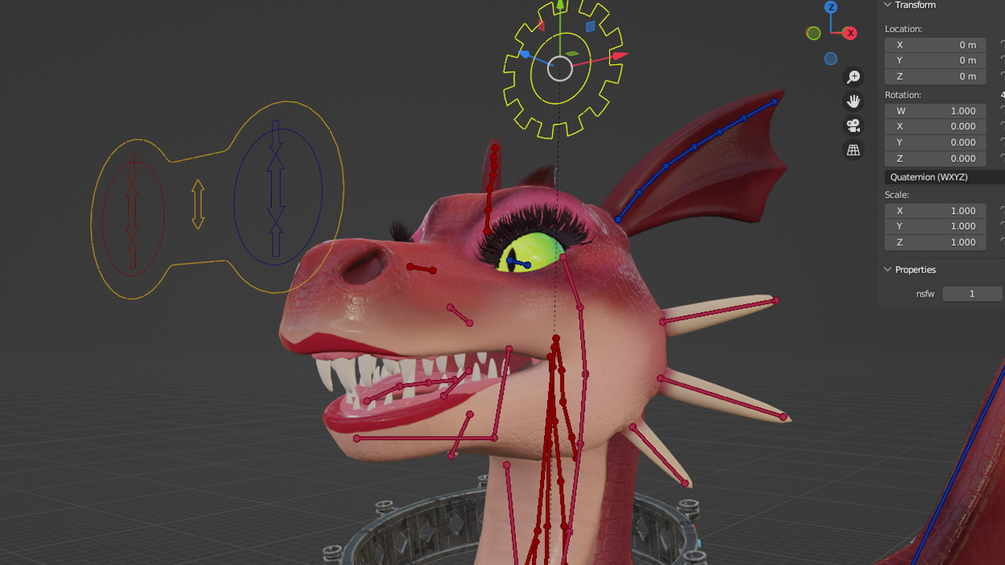Screen dimensions: 1005x565
Task: Click the Location Y field
Action: (x=935, y=60)
